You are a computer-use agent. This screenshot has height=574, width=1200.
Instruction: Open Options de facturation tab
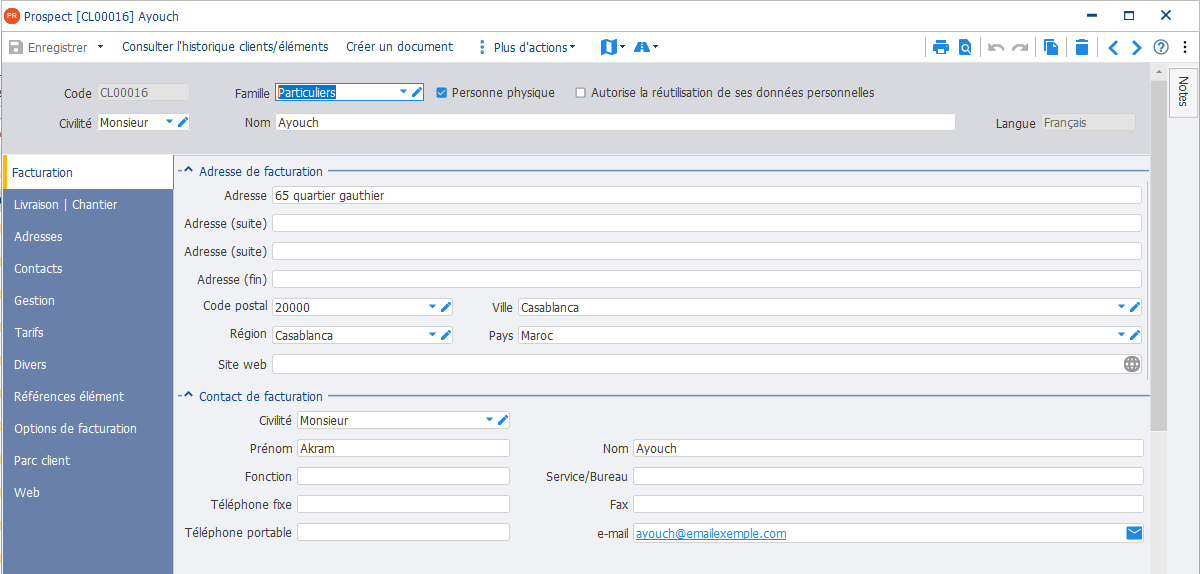[88, 429]
